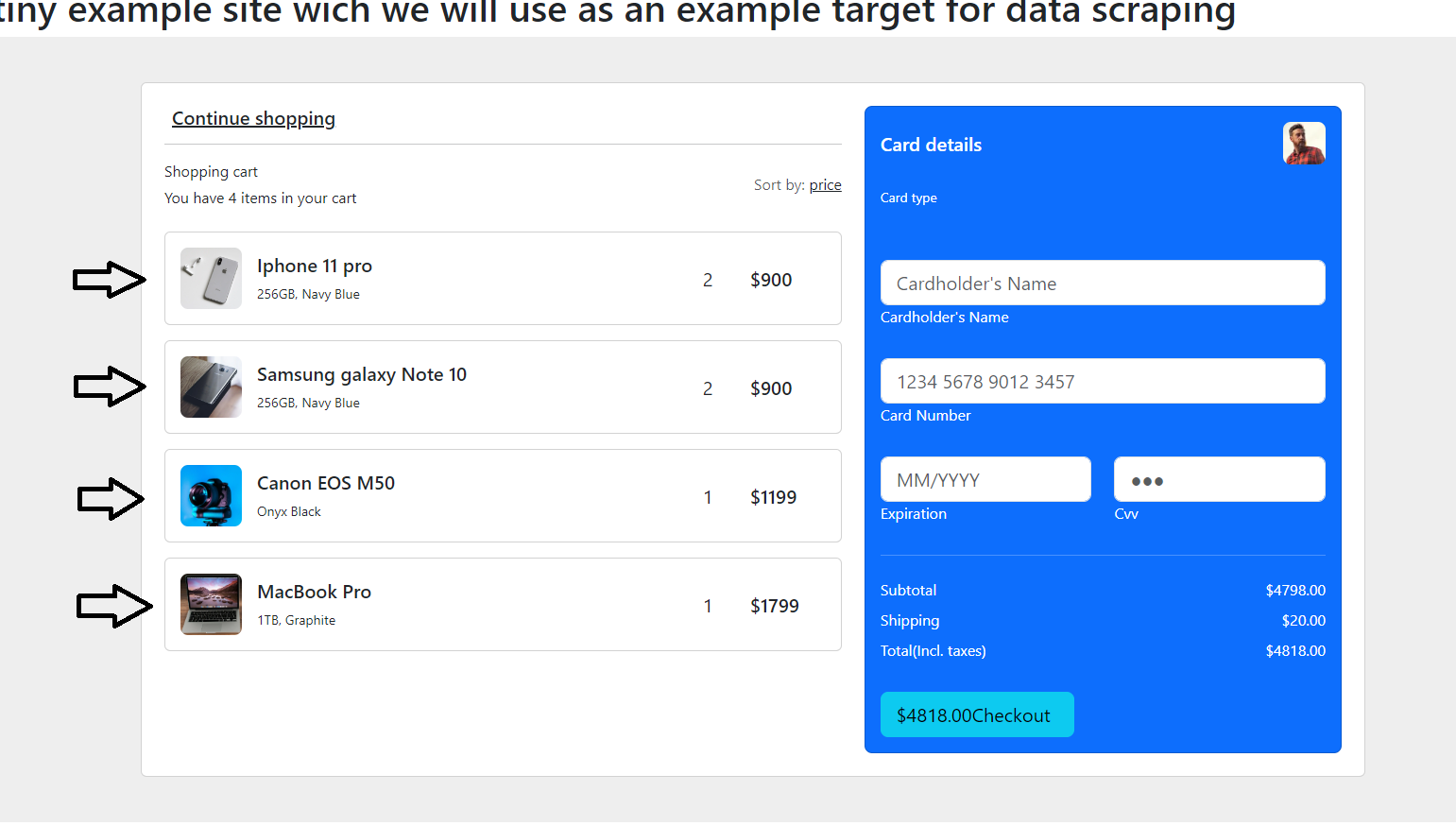Viewport: 1456px width, 826px height.
Task: Focus the Card Number input field
Action: point(1103,381)
